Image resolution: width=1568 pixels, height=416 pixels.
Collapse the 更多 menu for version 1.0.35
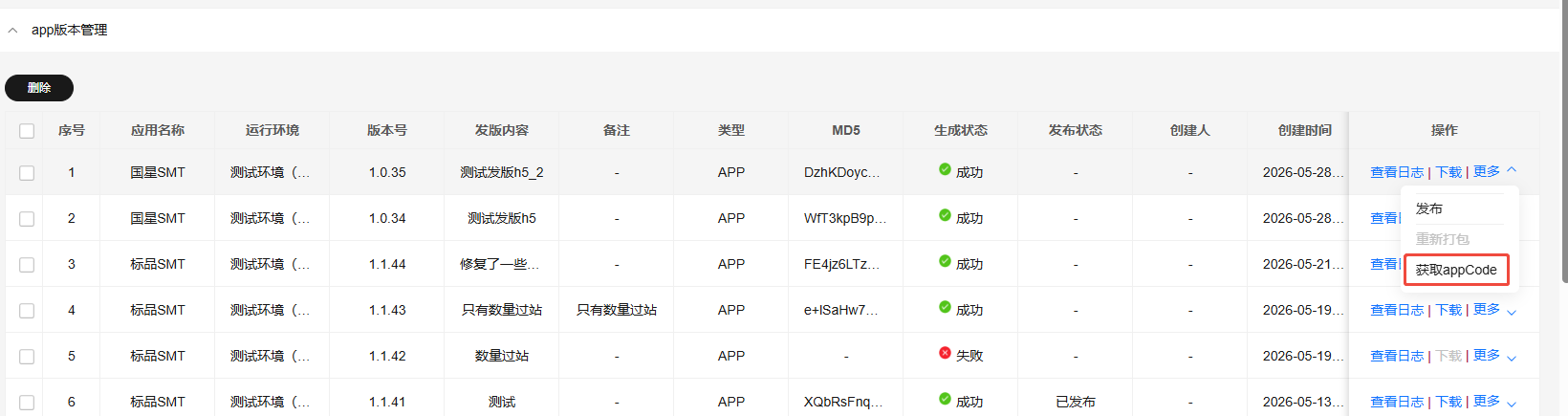[1495, 171]
